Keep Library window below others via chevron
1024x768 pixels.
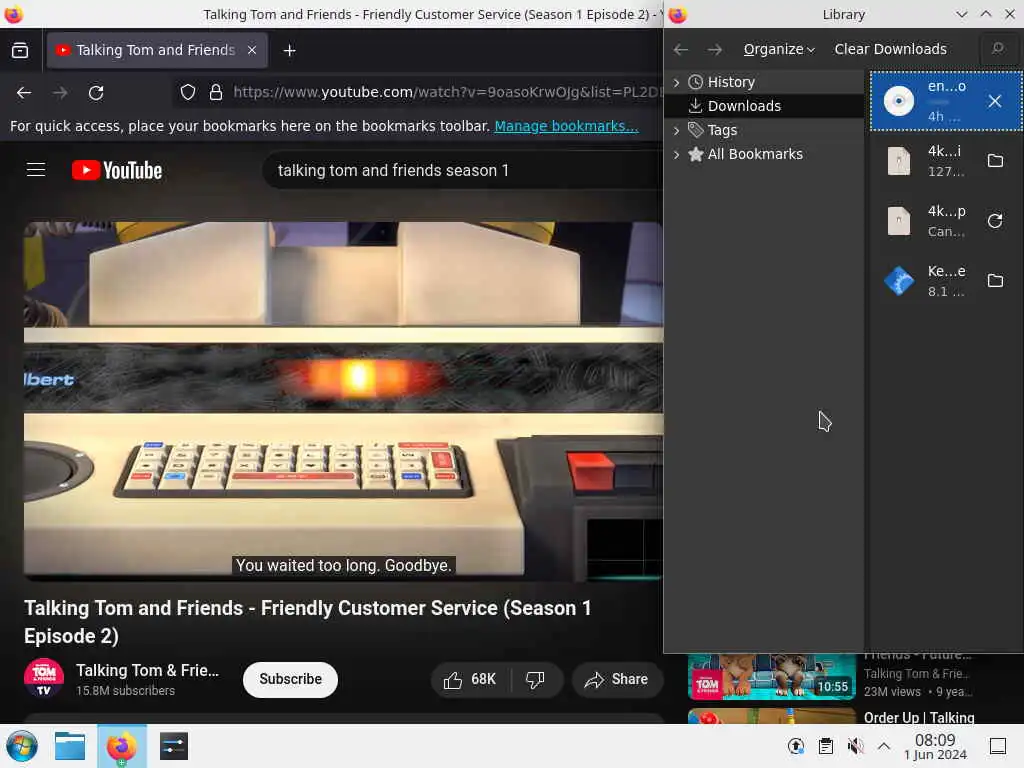961,14
